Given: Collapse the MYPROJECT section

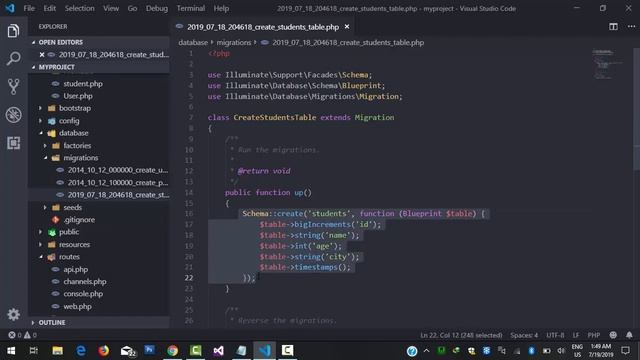Looking at the screenshot, I should [99, 67].
